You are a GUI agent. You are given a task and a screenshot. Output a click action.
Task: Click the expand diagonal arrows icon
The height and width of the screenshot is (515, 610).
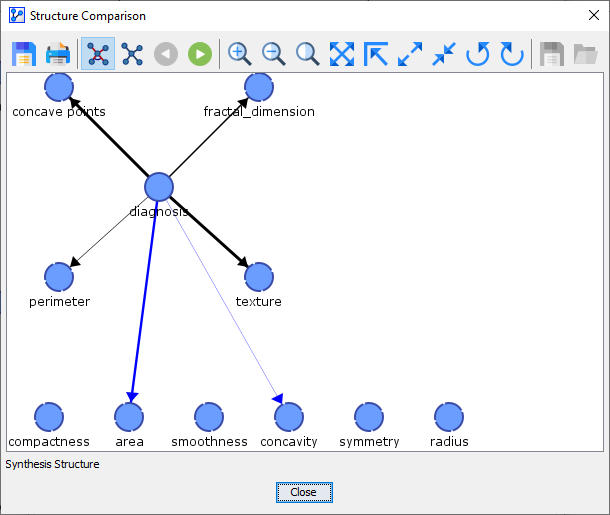click(x=410, y=54)
